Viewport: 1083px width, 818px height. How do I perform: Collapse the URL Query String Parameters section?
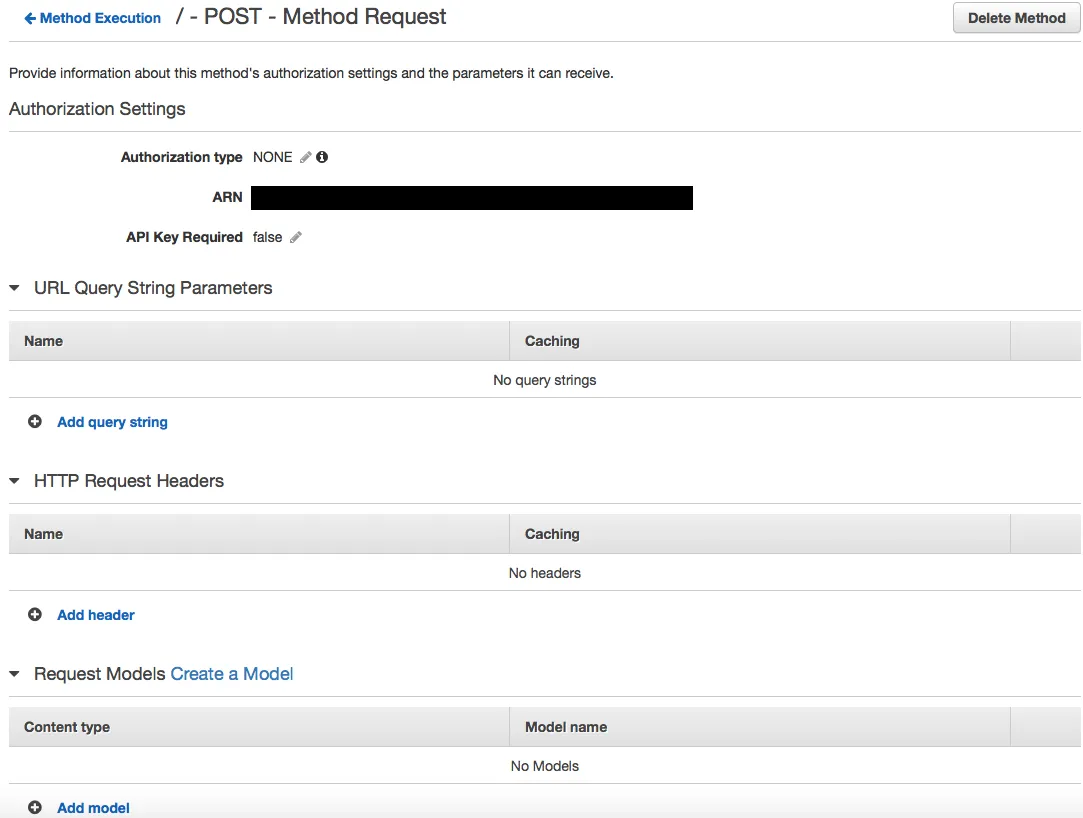pyautogui.click(x=15, y=288)
